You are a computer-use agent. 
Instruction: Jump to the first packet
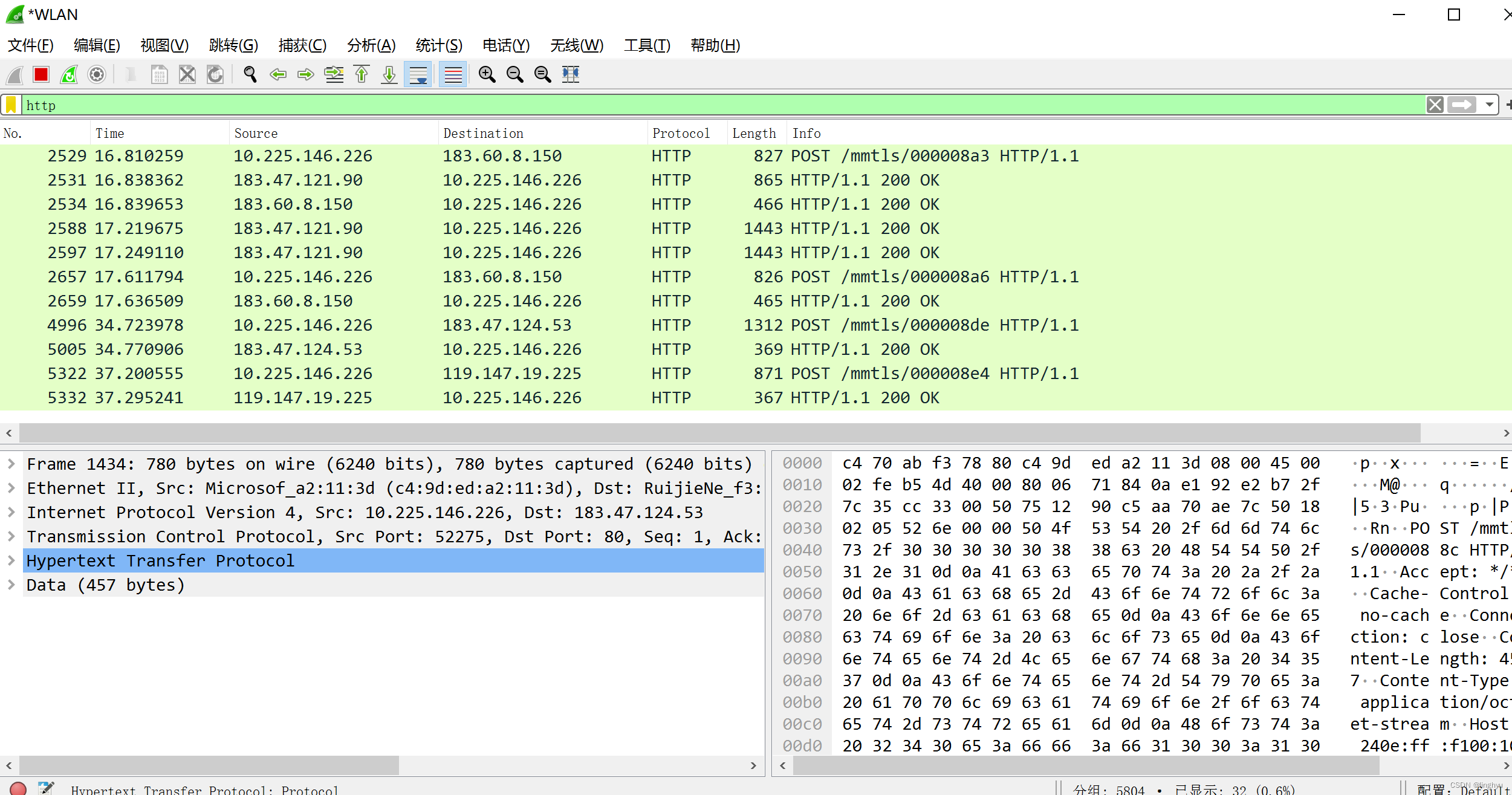pyautogui.click(x=362, y=74)
